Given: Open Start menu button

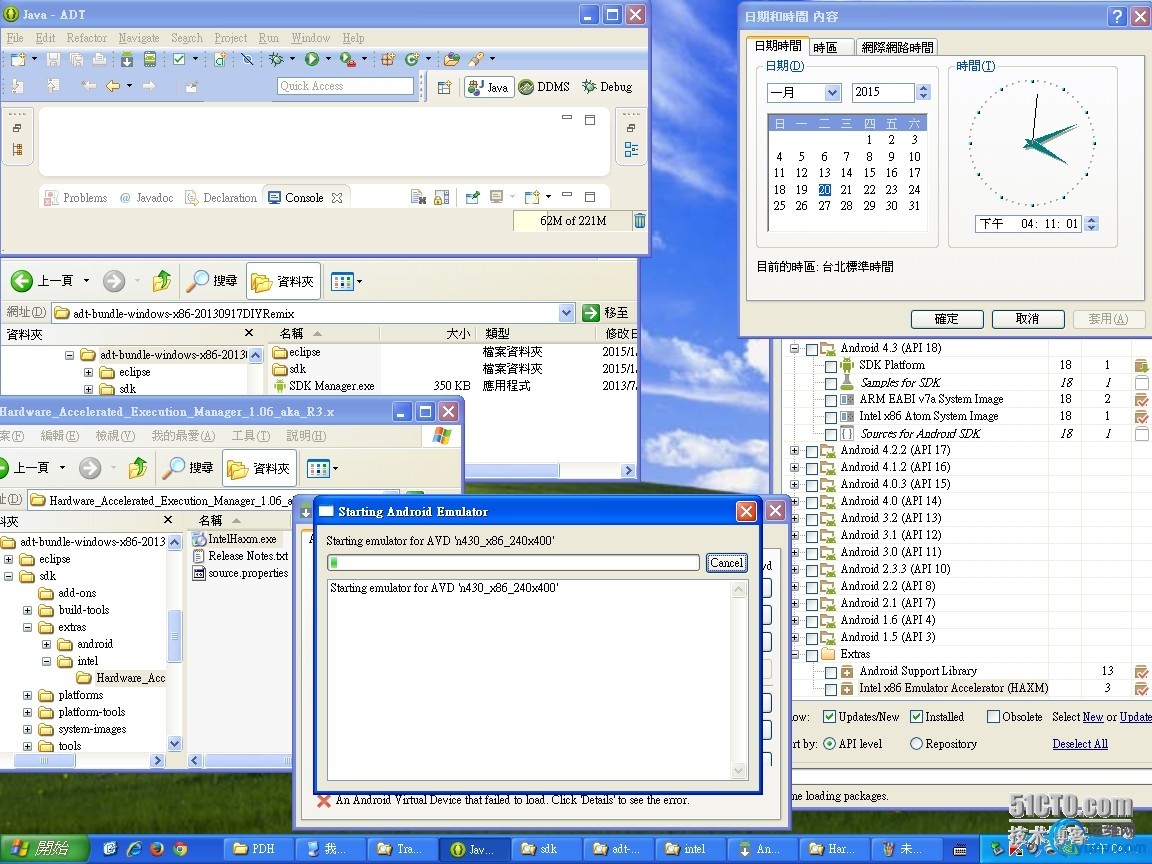Looking at the screenshot, I should click(45, 849).
